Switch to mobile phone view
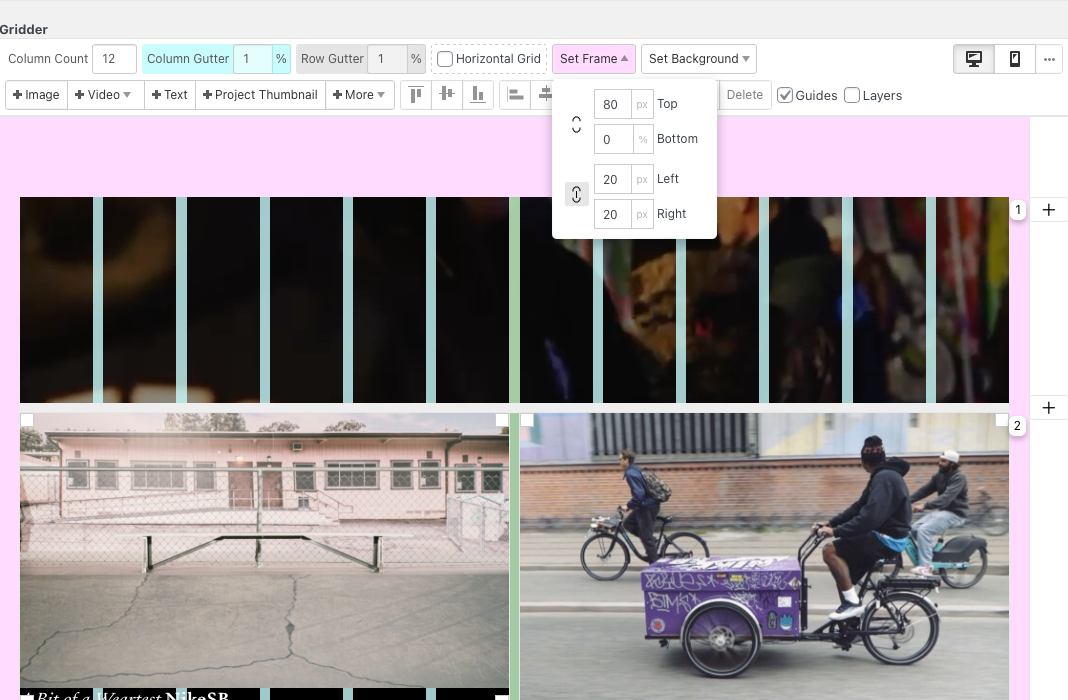 [1014, 59]
